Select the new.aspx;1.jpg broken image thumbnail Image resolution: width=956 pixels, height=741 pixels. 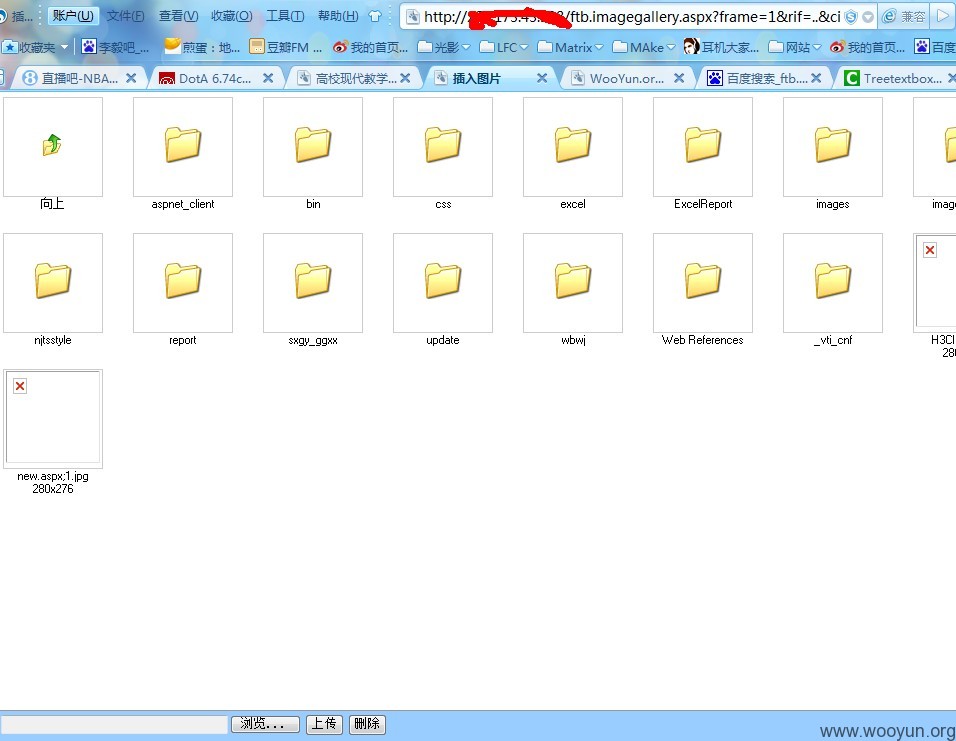53,418
